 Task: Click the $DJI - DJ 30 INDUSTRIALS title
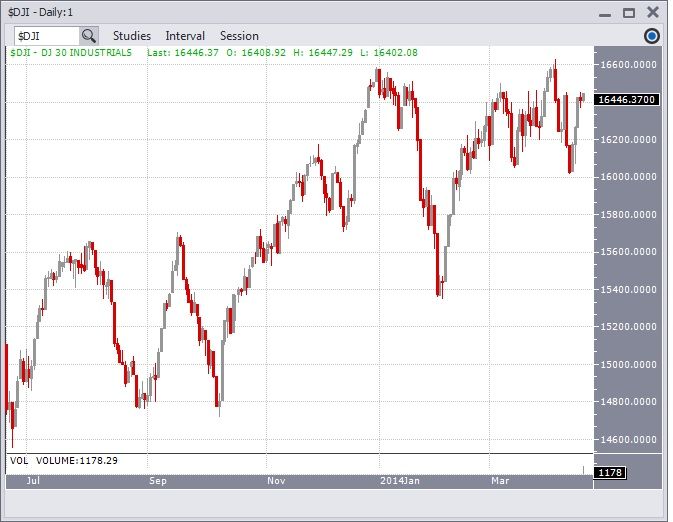click(x=71, y=53)
